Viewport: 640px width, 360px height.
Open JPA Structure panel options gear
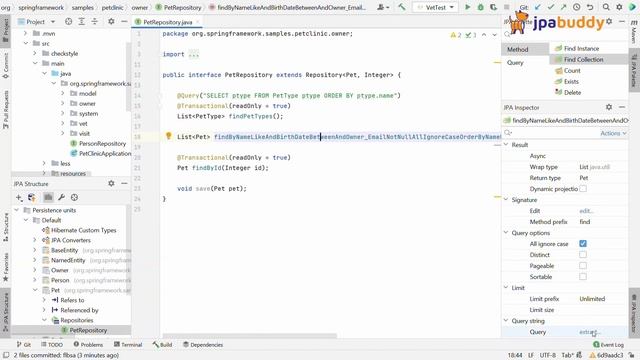pyautogui.click(x=111, y=184)
